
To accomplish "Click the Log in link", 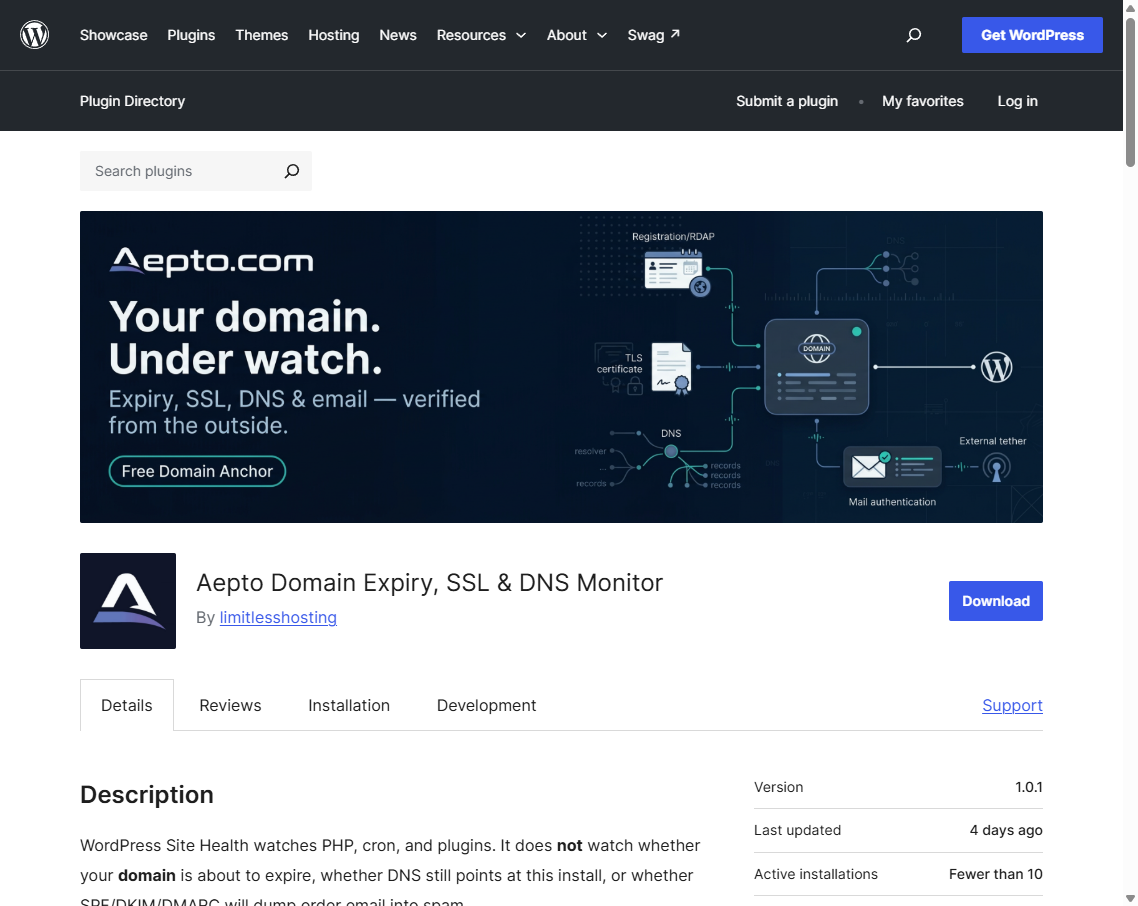I will click(x=1017, y=101).
